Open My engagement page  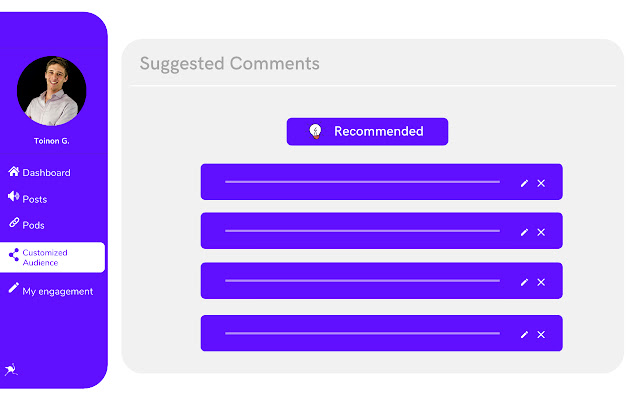point(57,291)
